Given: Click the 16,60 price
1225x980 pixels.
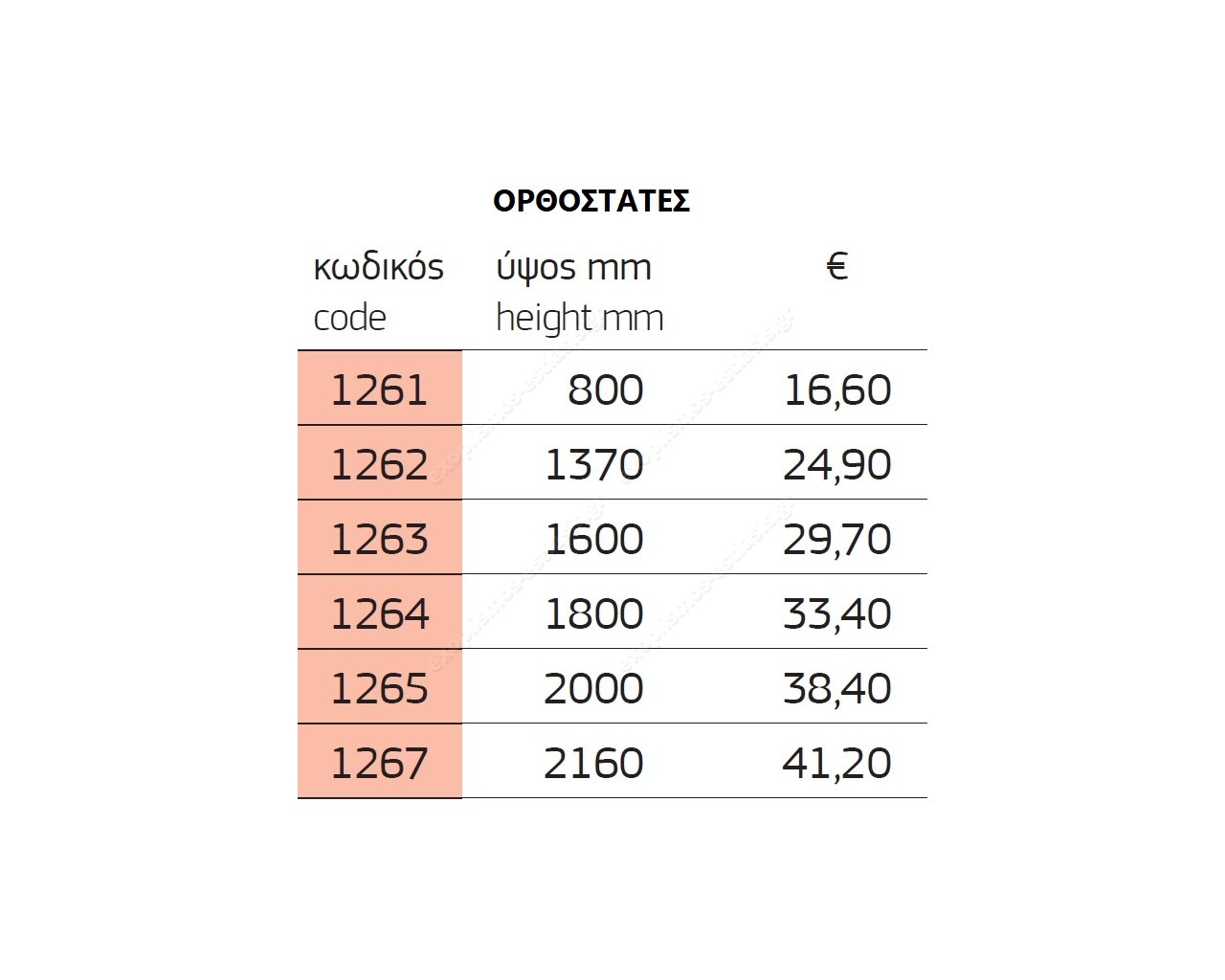Looking at the screenshot, I should click(x=837, y=390).
